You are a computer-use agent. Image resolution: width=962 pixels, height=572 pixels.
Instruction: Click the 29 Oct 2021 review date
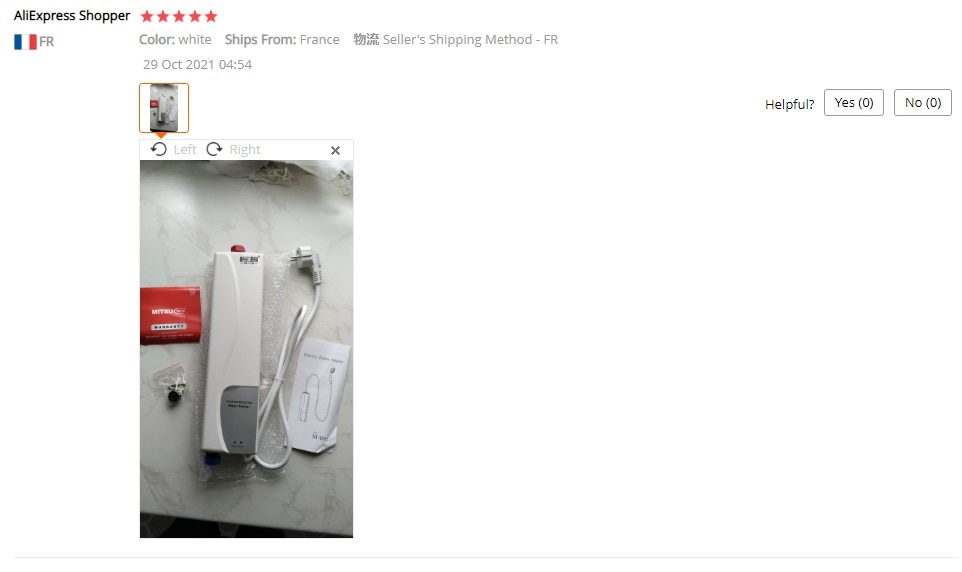197,64
